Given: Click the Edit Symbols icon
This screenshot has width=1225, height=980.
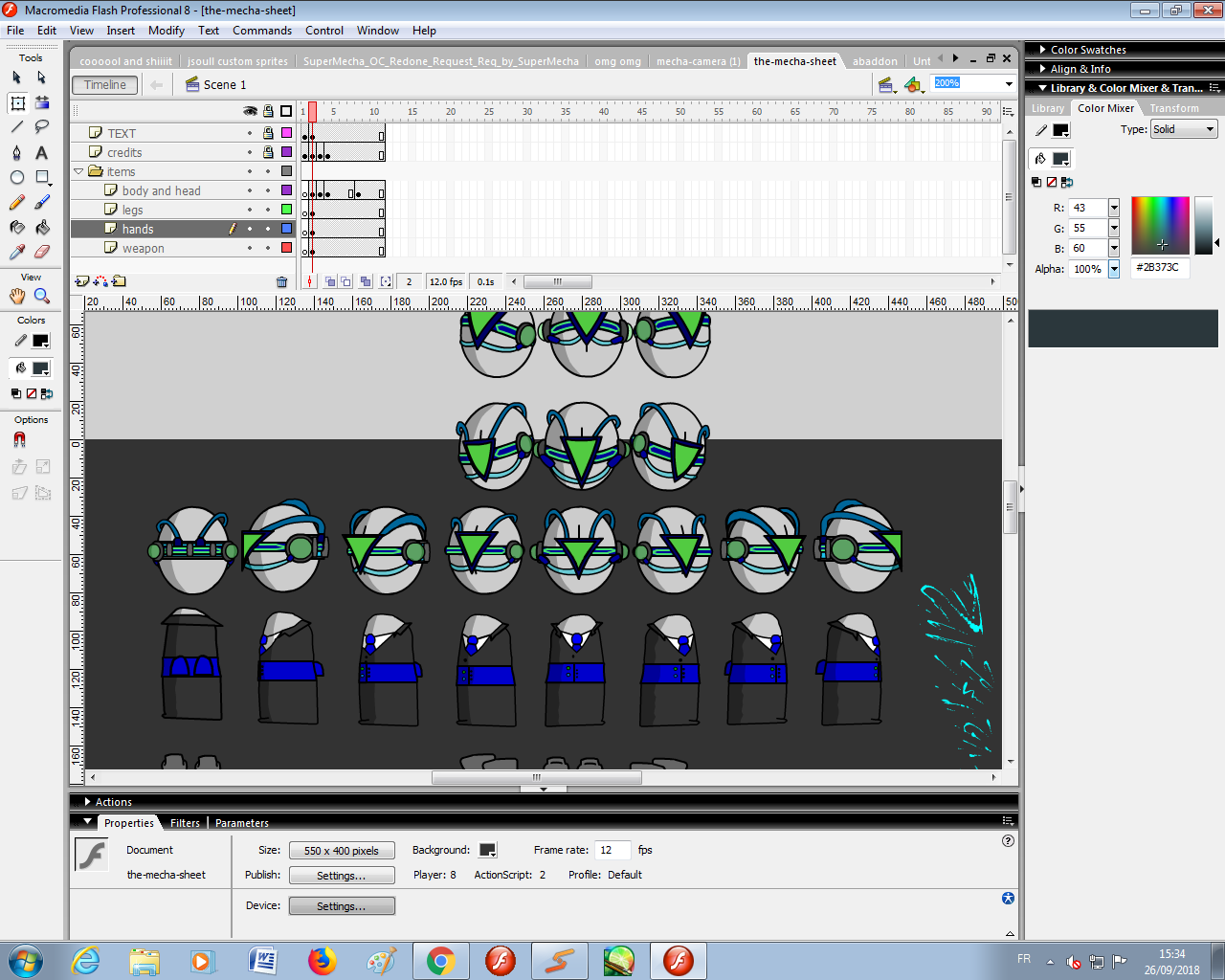Looking at the screenshot, I should 913,84.
